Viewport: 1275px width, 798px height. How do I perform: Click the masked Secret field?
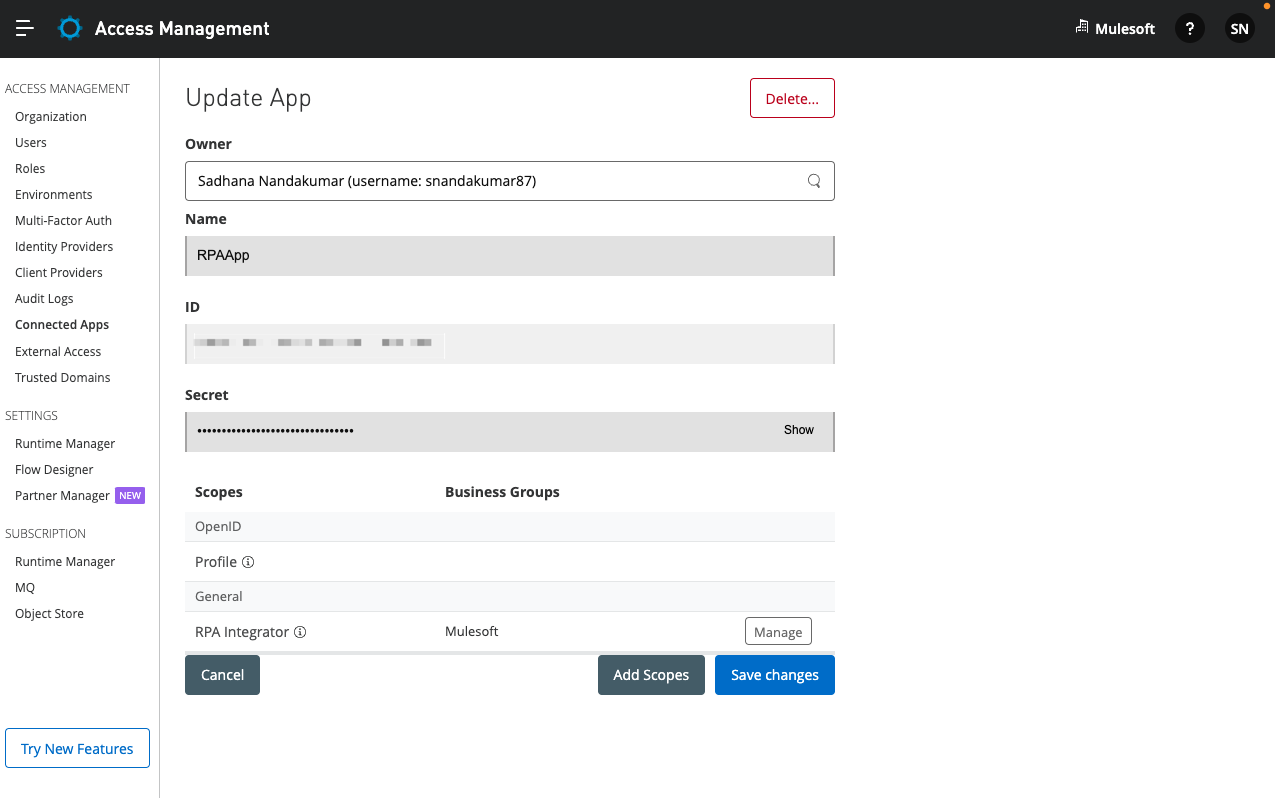[x=510, y=431]
